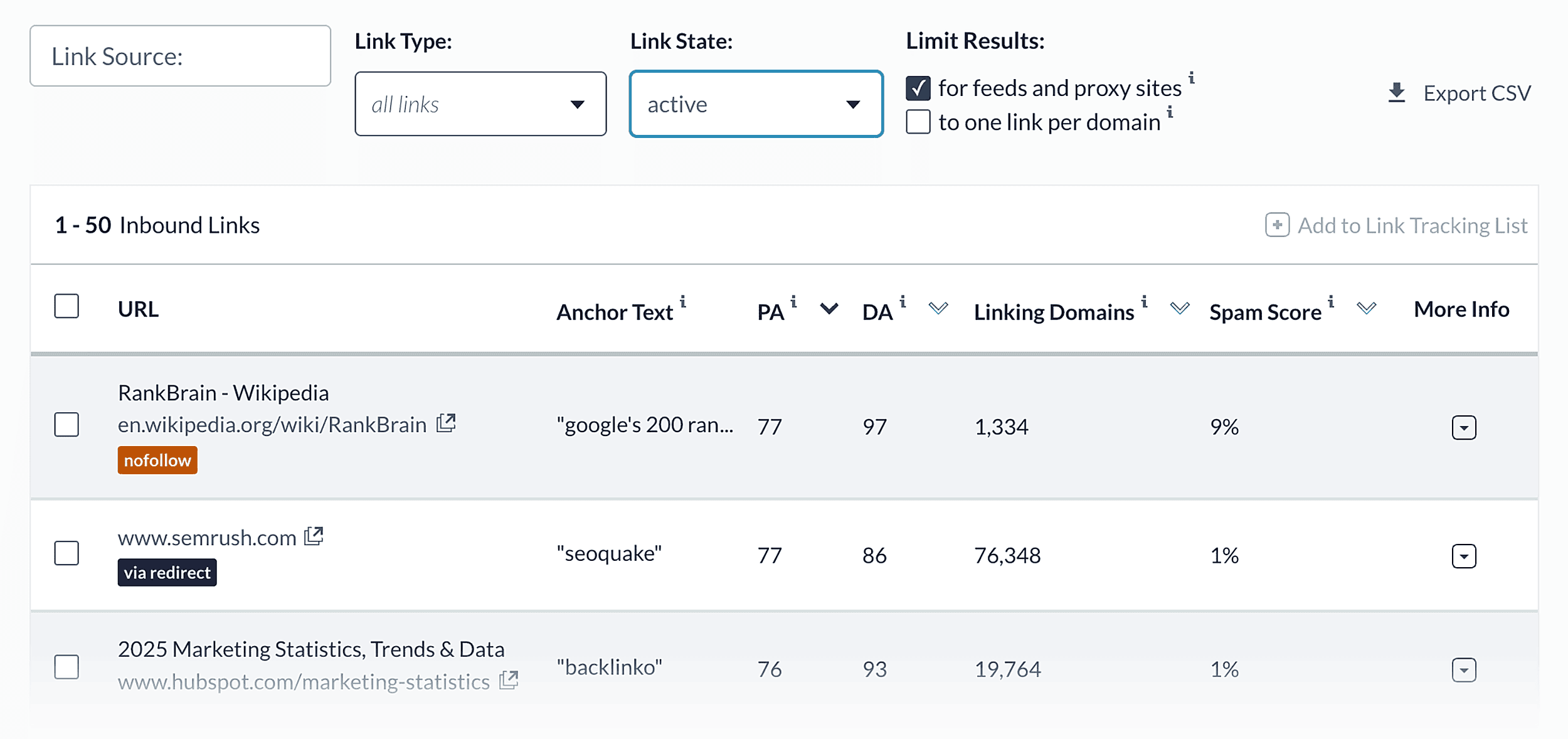The image size is (1568, 739).
Task: Select the checkbox for the RankBrain Wikipedia row
Action: click(66, 425)
